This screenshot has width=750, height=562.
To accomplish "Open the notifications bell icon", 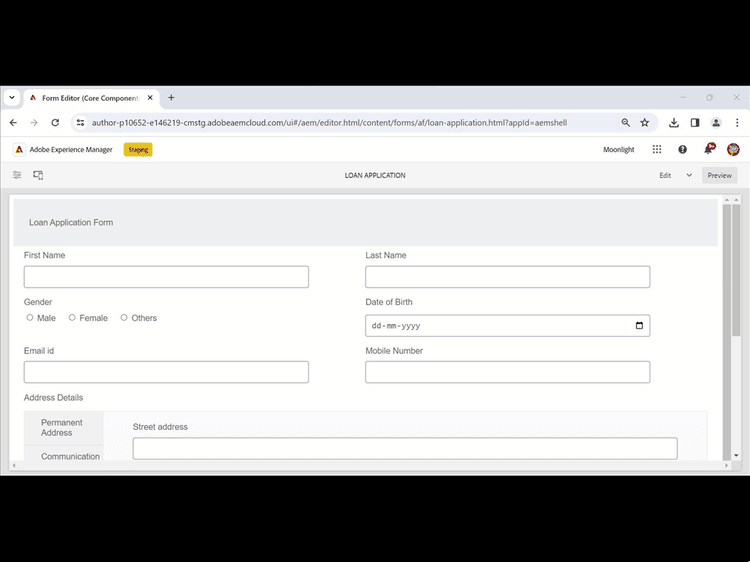I will click(x=709, y=149).
